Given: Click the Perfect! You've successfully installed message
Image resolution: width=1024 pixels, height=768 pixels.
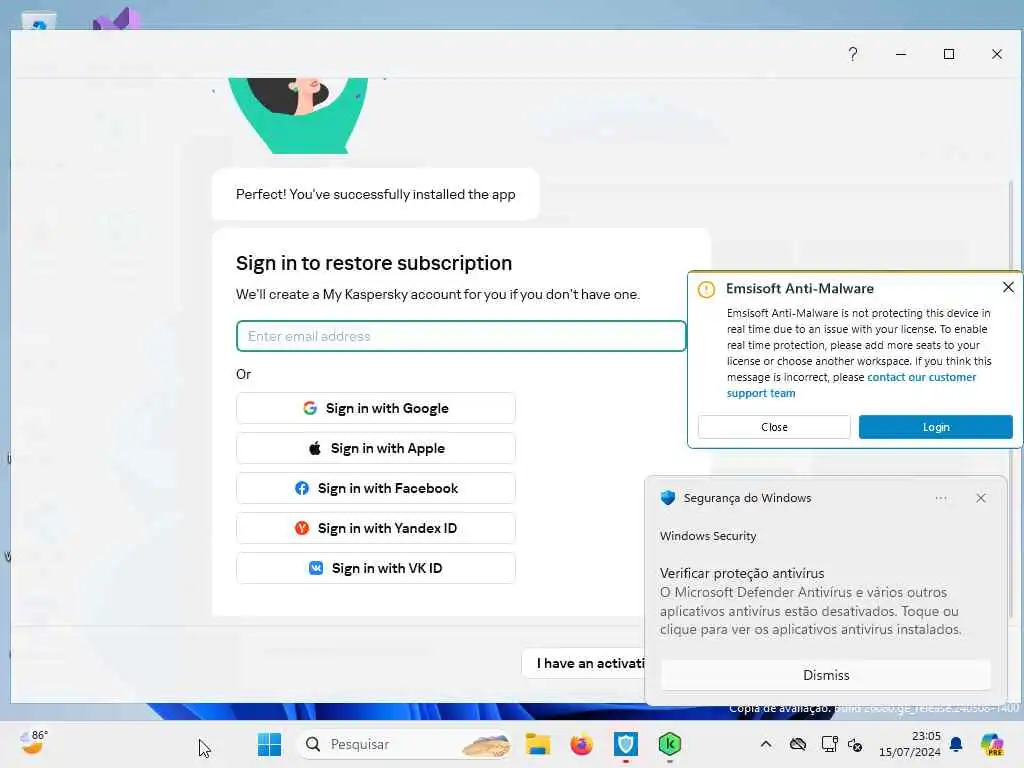Looking at the screenshot, I should tap(376, 195).
